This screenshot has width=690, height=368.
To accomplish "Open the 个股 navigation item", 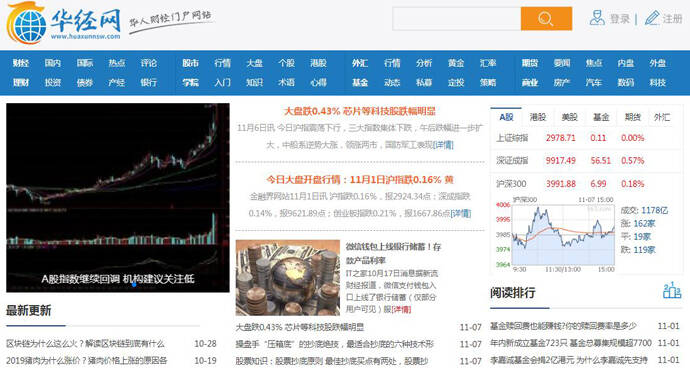I will (286, 63).
